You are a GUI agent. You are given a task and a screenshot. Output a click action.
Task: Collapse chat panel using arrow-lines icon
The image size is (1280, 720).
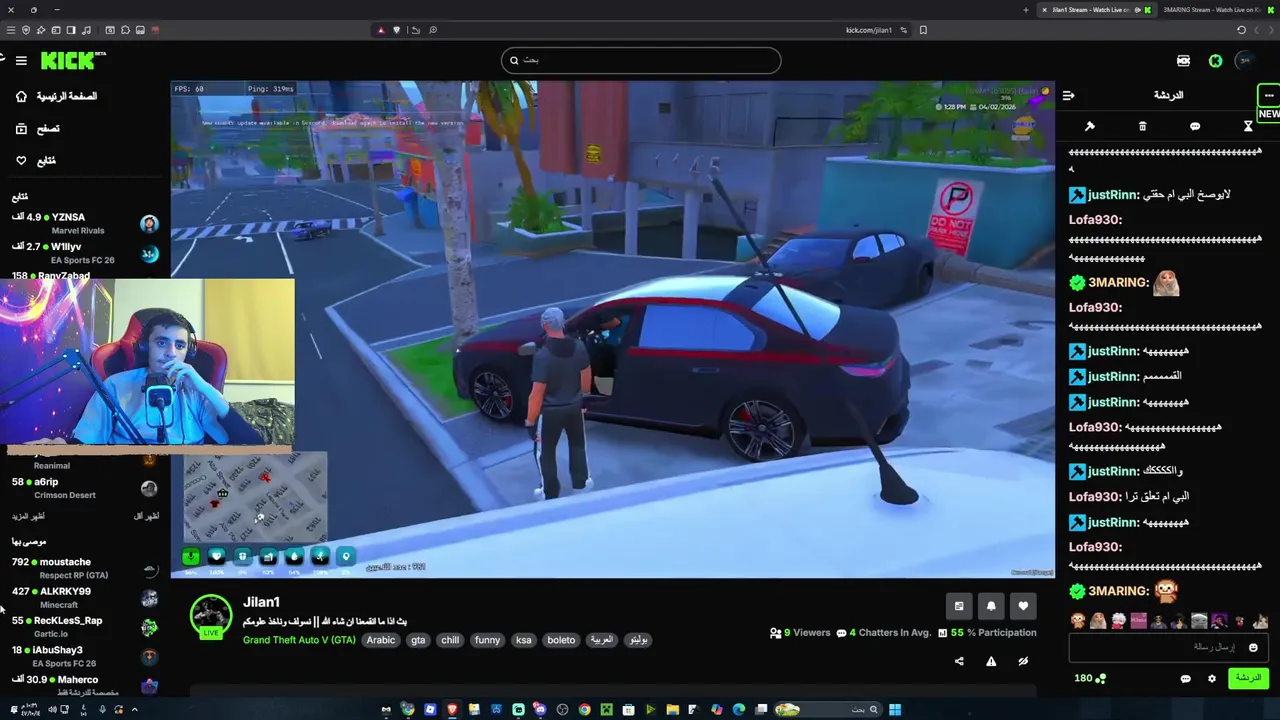click(x=1068, y=95)
